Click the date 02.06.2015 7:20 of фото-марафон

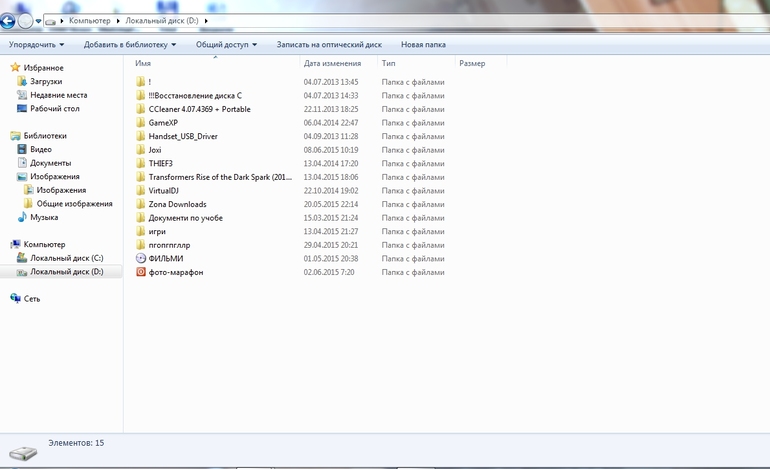point(329,272)
